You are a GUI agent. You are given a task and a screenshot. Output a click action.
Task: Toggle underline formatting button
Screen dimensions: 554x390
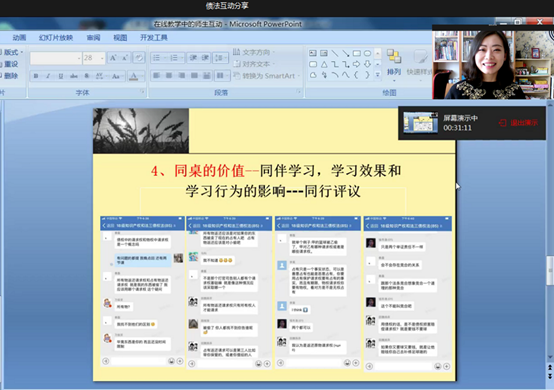60,76
